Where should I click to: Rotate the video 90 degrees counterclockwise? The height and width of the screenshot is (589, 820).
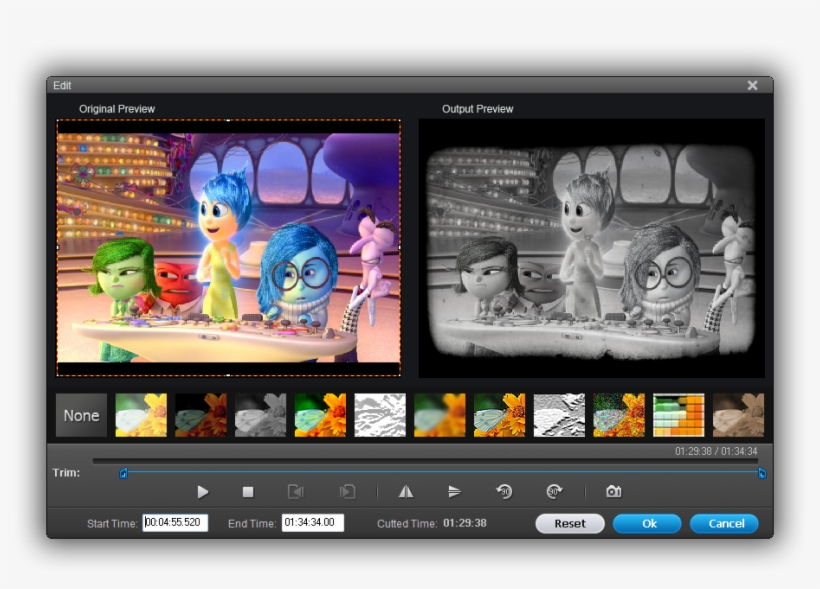[505, 491]
